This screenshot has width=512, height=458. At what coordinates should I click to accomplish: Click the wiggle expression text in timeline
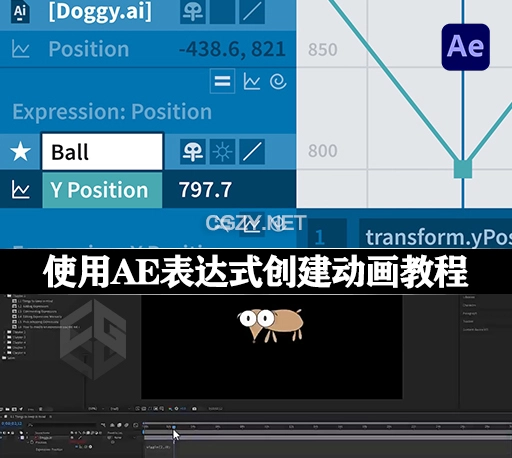[x=158, y=447]
